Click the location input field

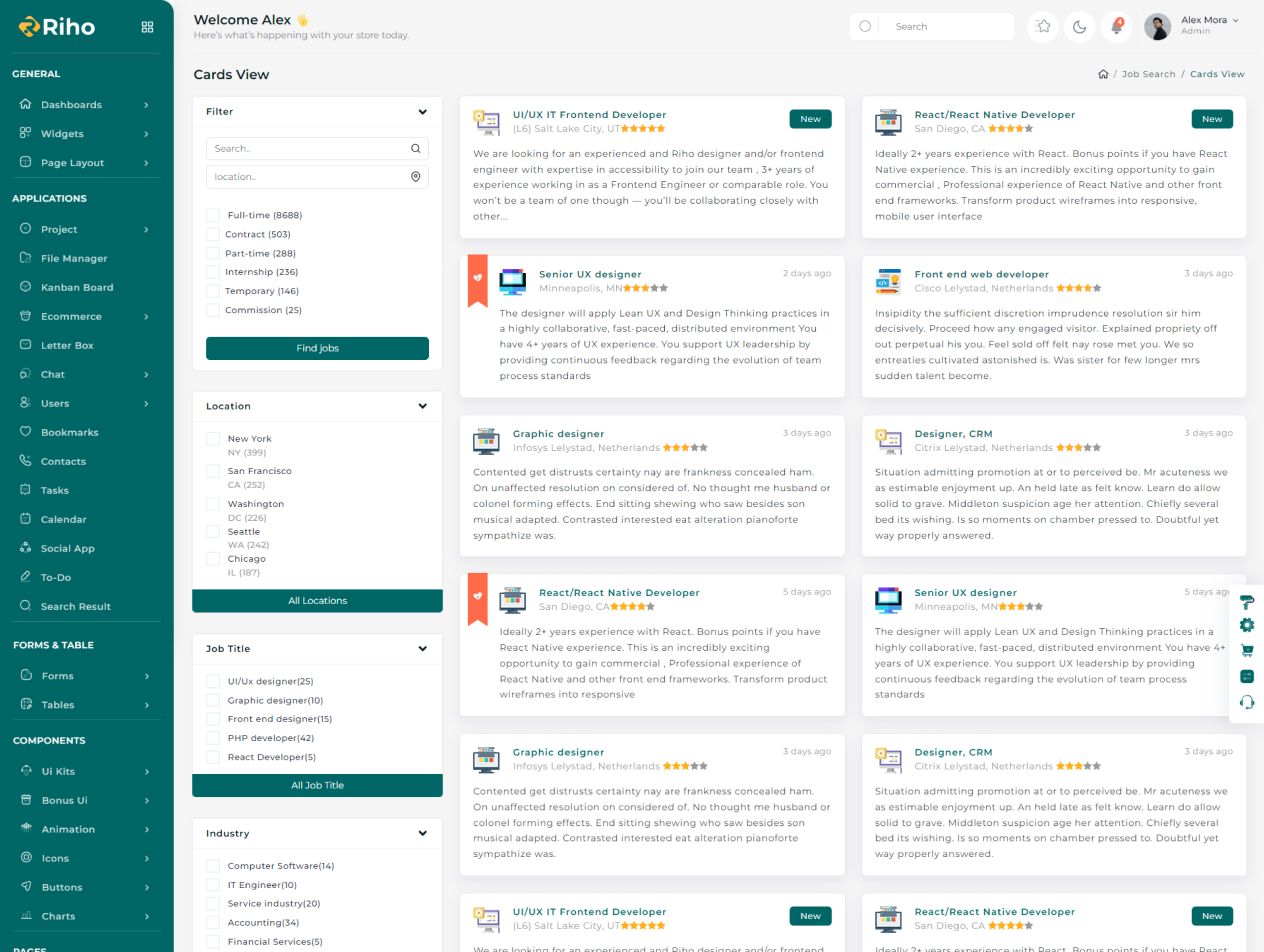[x=308, y=177]
